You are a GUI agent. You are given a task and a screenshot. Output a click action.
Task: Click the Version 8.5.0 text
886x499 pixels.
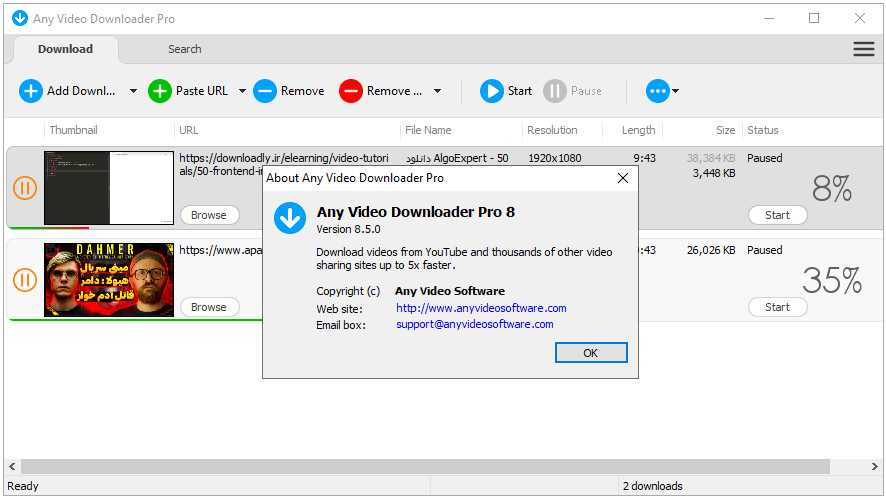(x=348, y=229)
